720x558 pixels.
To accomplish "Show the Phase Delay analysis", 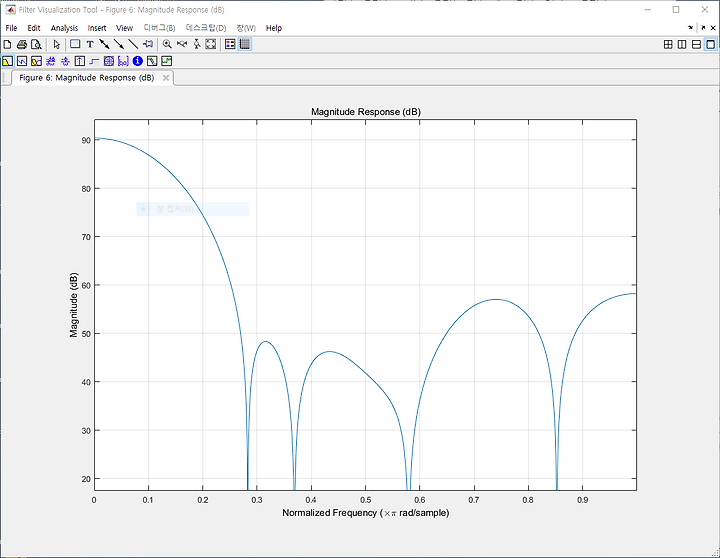I will pyautogui.click(x=65, y=61).
